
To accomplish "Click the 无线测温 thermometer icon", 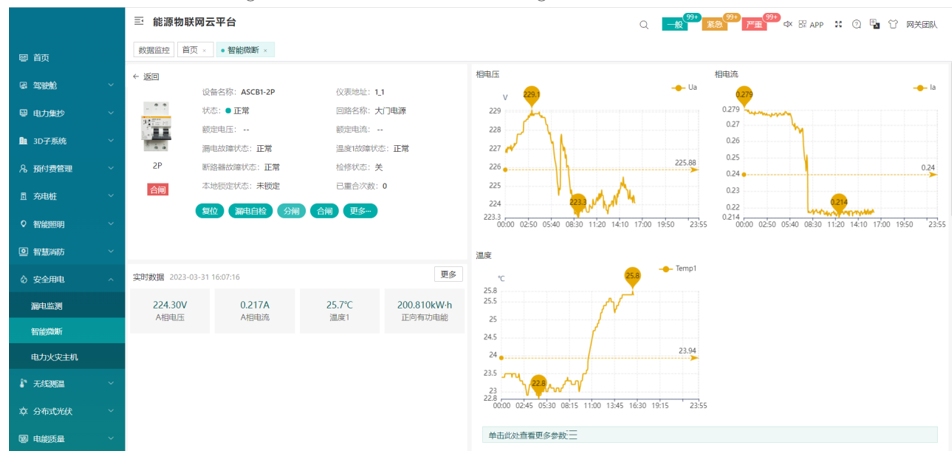I will 24,384.
